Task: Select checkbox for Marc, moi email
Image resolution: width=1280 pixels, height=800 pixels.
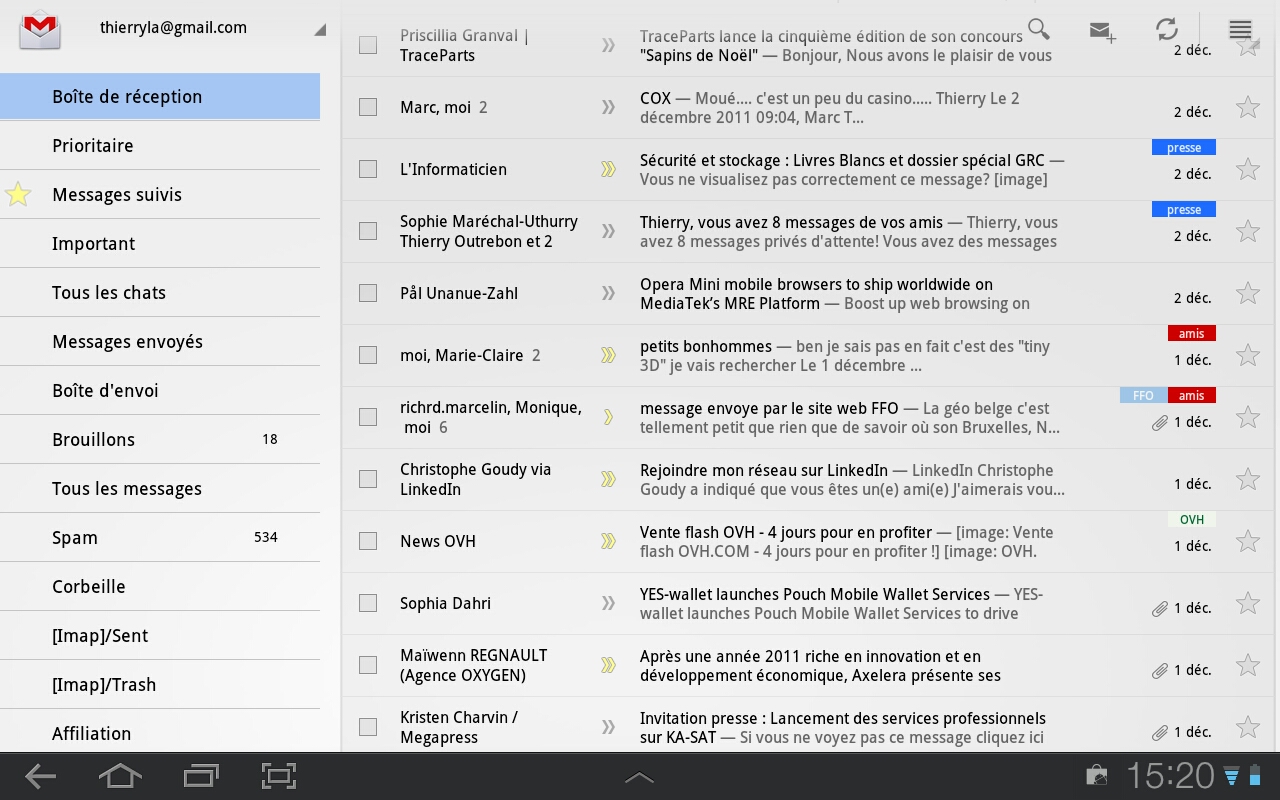Action: (x=368, y=107)
